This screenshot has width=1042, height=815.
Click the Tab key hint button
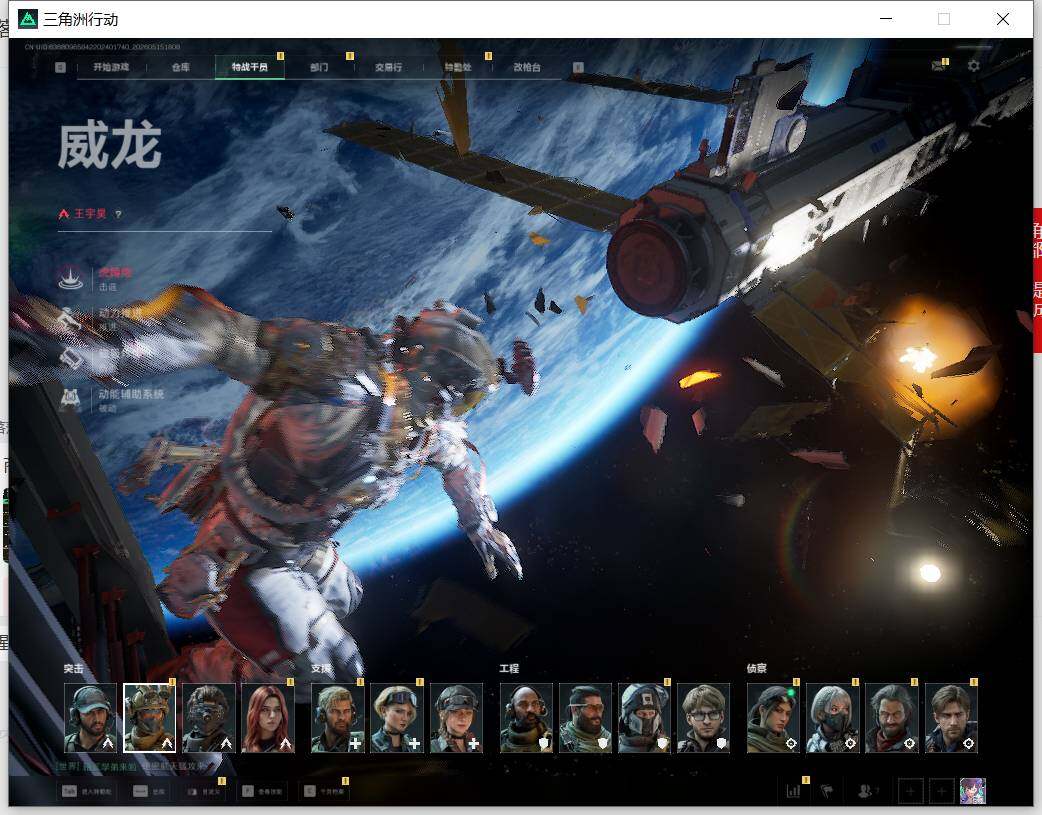coord(86,791)
